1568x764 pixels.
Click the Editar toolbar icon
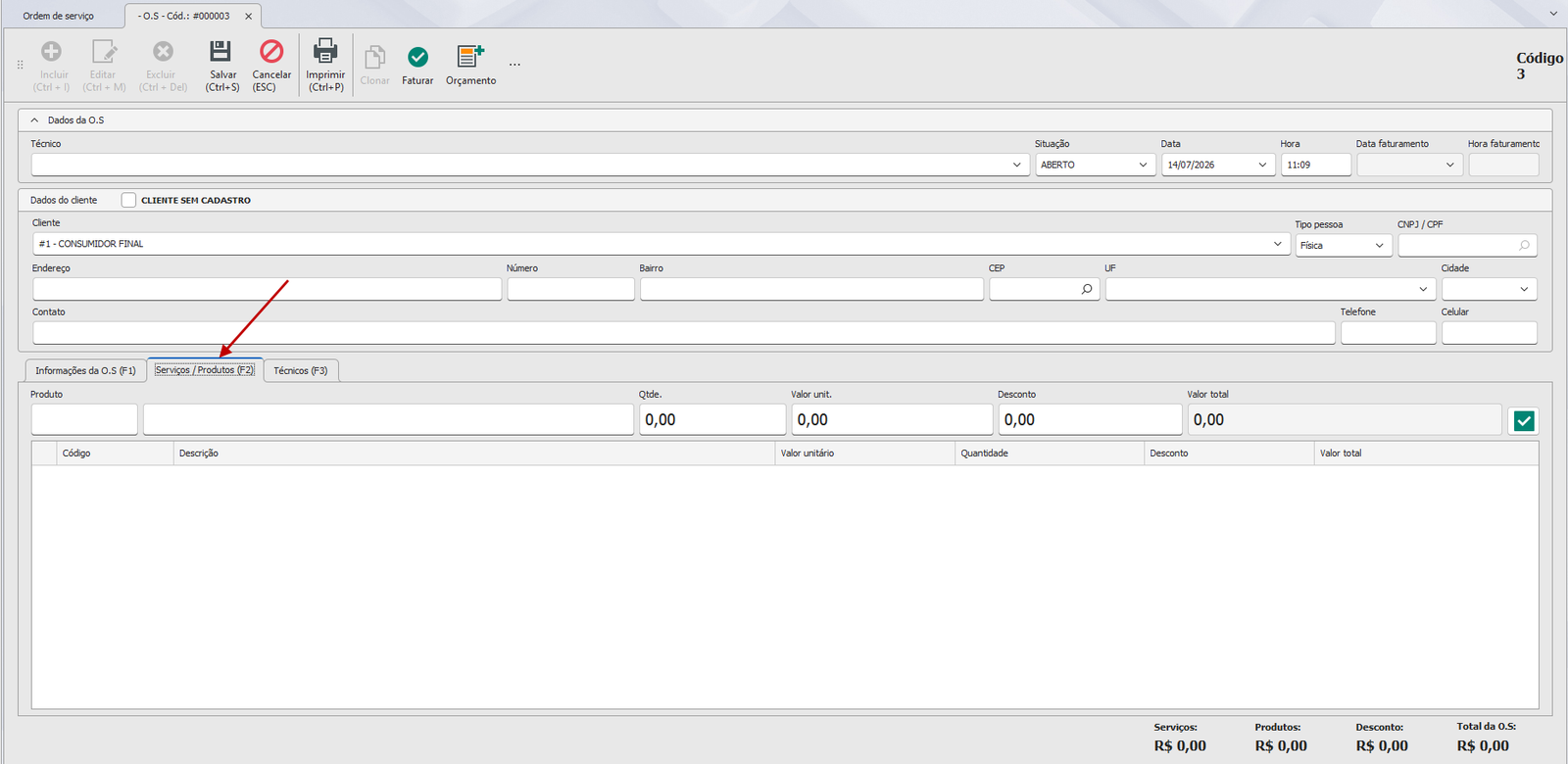coord(104,51)
